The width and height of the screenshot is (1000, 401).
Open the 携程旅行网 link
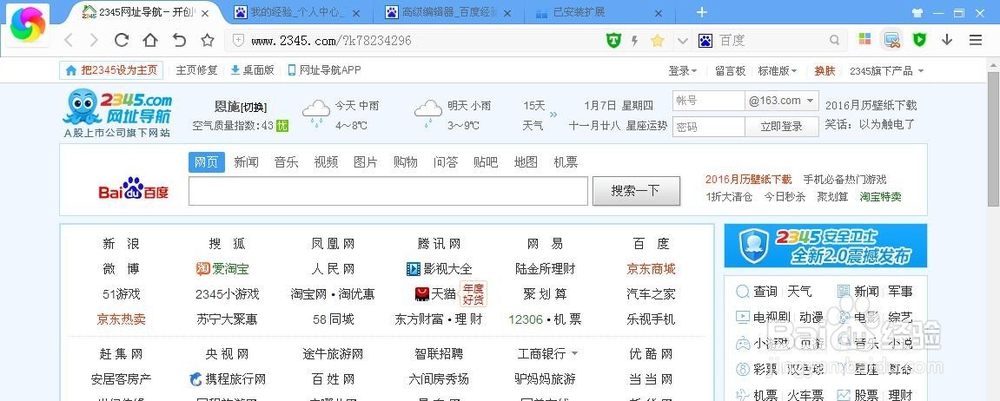[227, 379]
